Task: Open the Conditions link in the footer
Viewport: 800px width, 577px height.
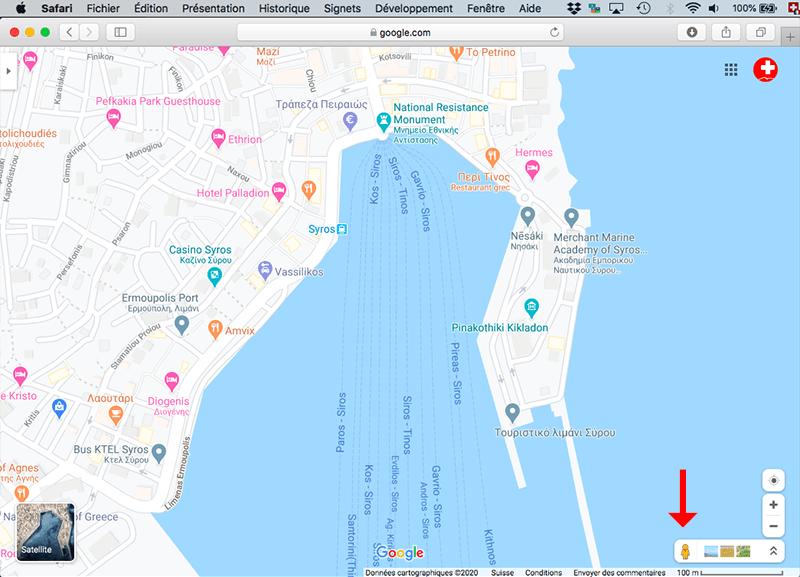Action: pyautogui.click(x=543, y=572)
